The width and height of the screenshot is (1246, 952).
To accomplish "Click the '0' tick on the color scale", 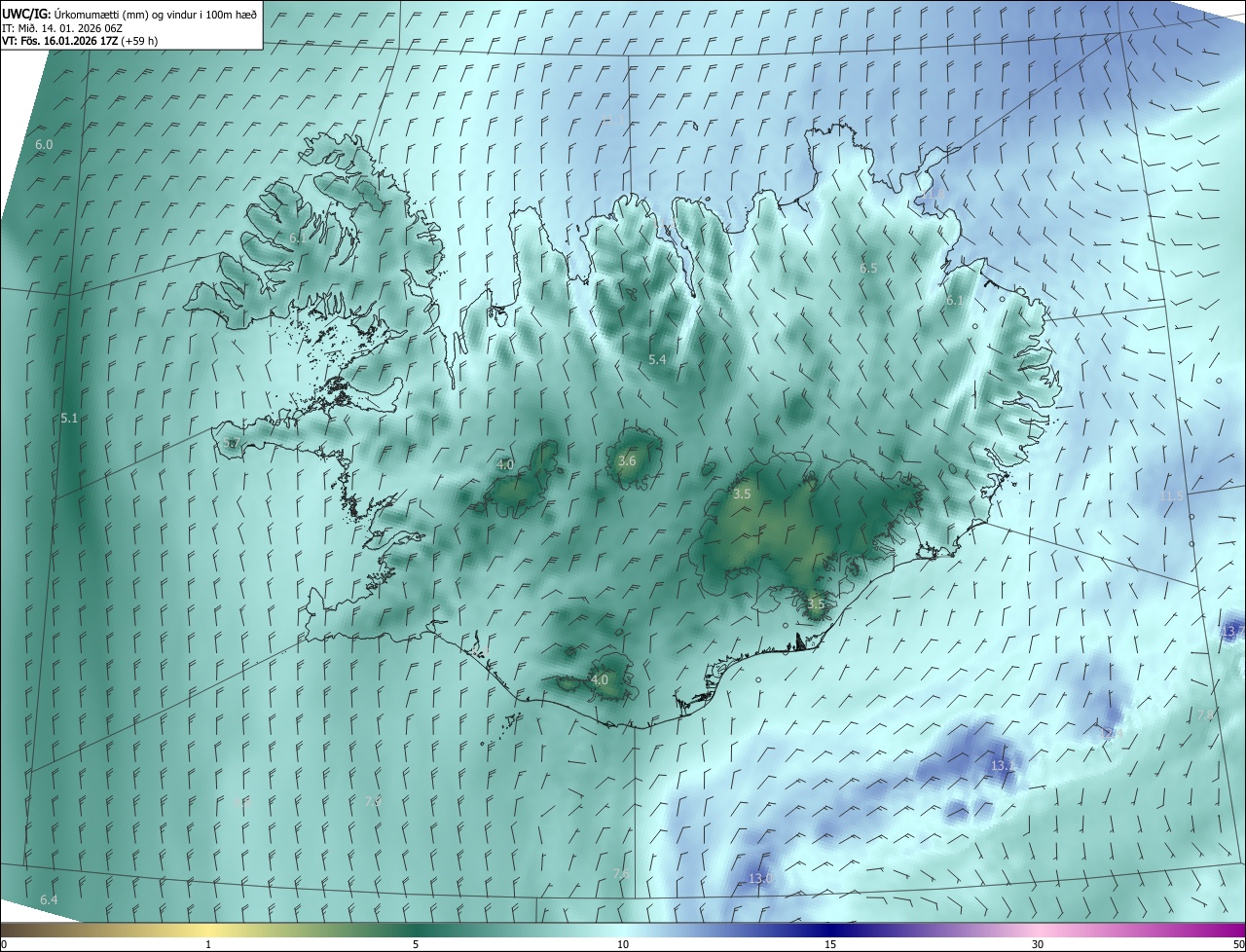I will [x=4, y=944].
